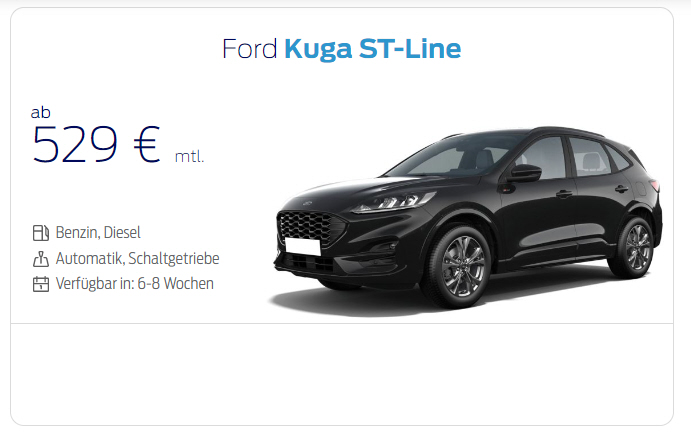
Task: Click the "ab" label above the price
Action: point(41,113)
